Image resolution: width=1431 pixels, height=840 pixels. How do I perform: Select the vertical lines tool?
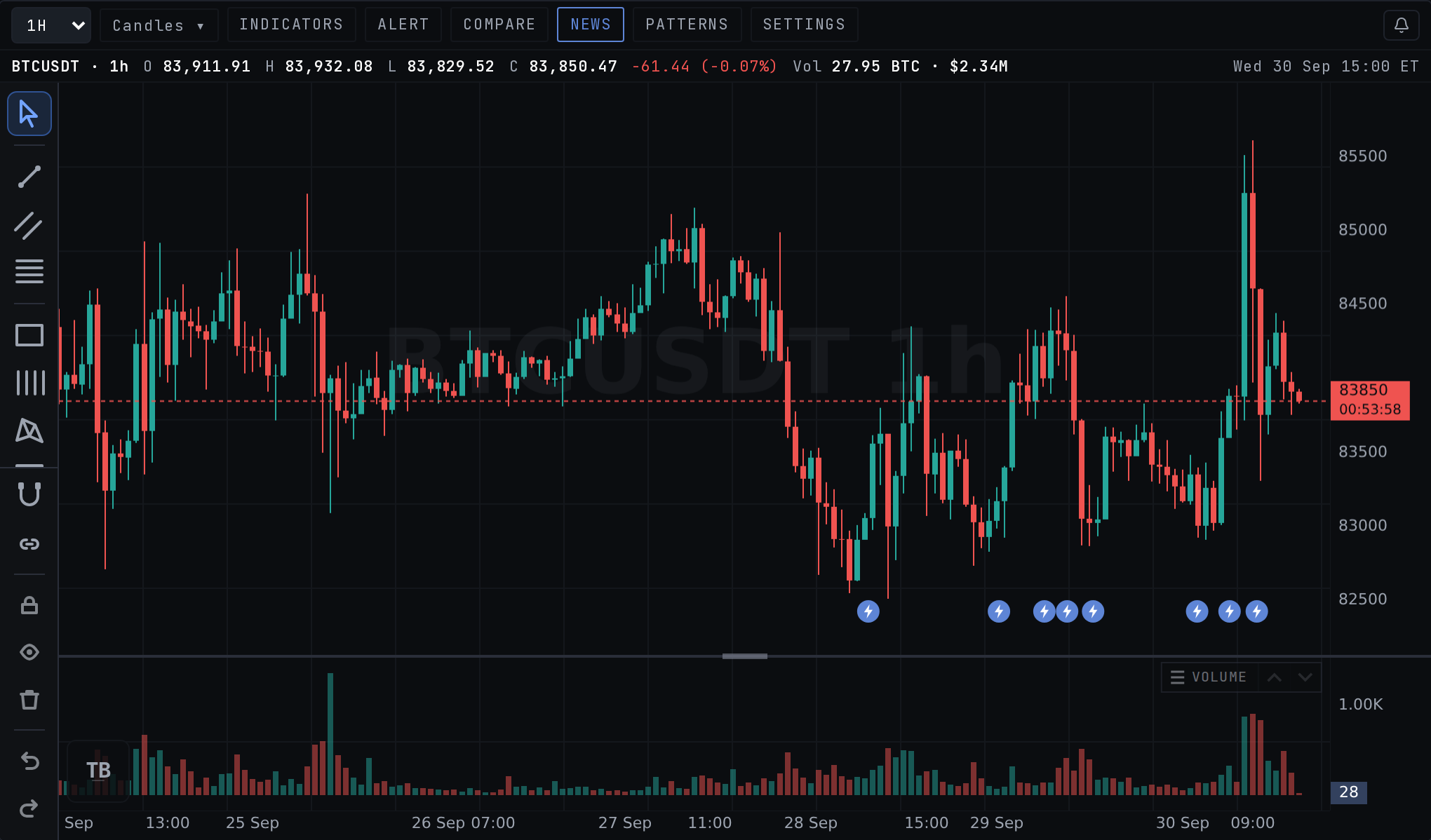coord(29,383)
